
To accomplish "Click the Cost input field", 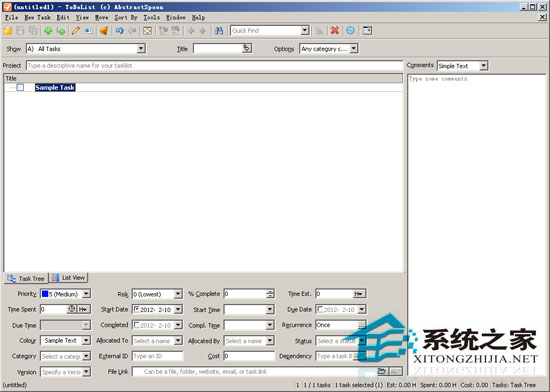I will tap(249, 356).
